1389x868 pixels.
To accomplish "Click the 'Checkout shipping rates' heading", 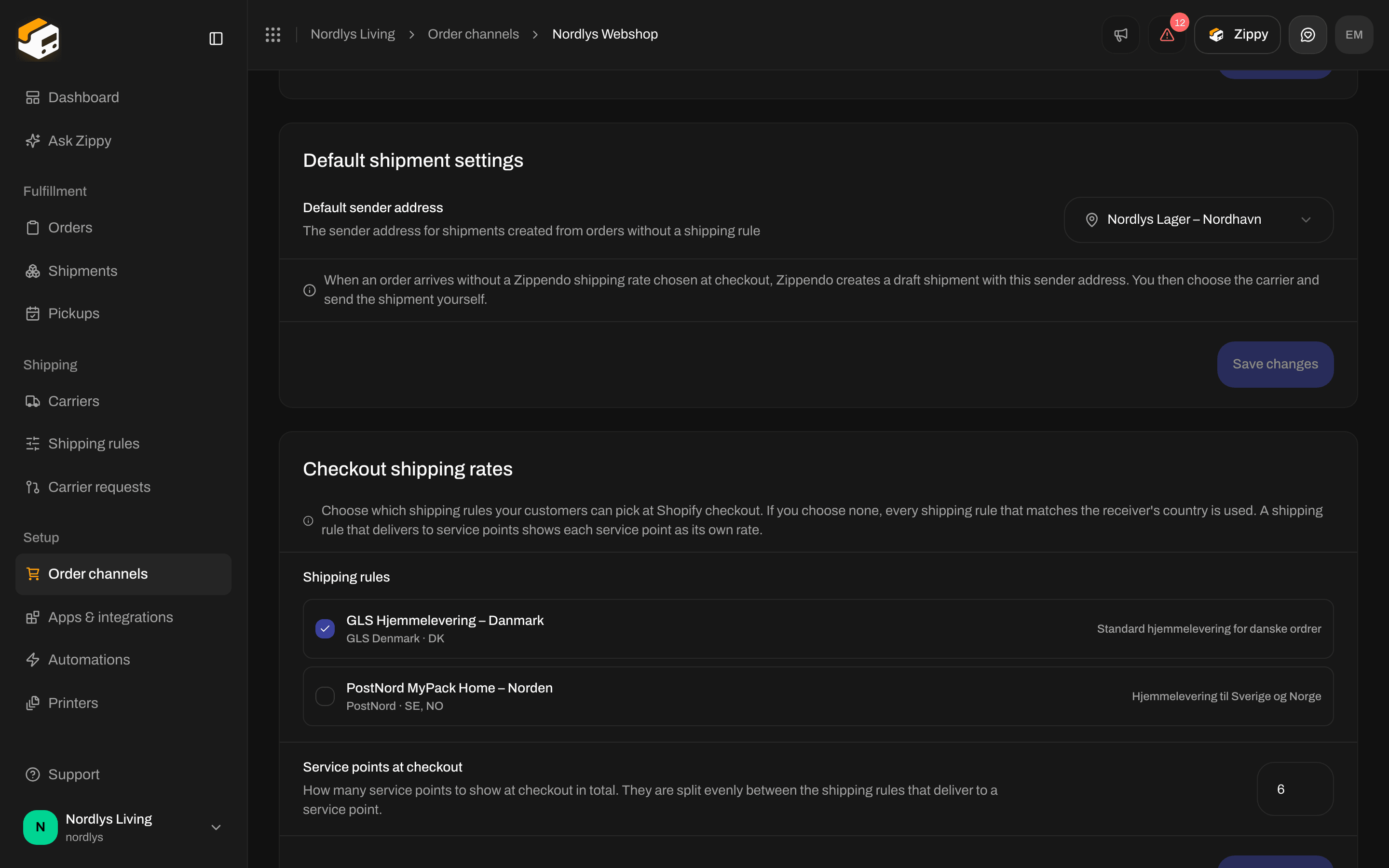I will [408, 469].
